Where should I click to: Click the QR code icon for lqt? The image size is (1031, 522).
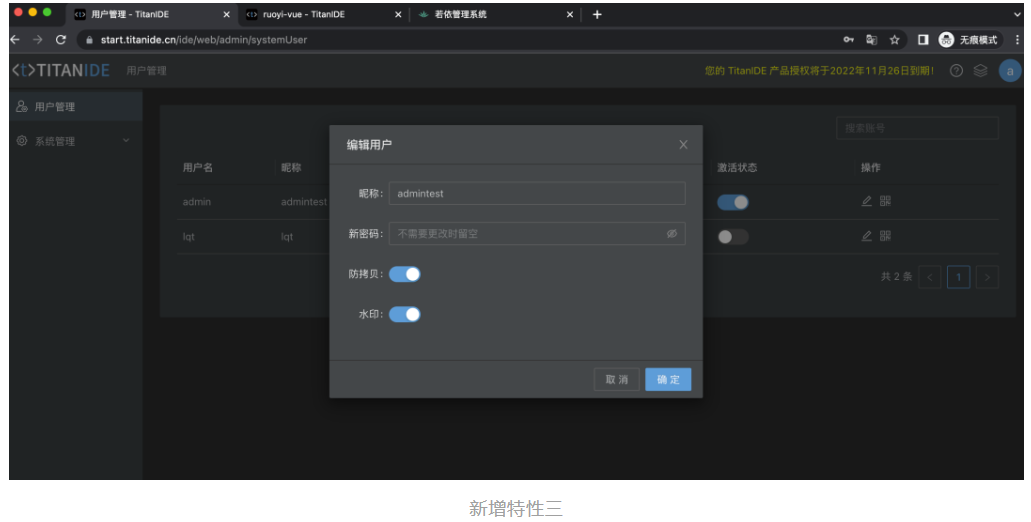(885, 236)
